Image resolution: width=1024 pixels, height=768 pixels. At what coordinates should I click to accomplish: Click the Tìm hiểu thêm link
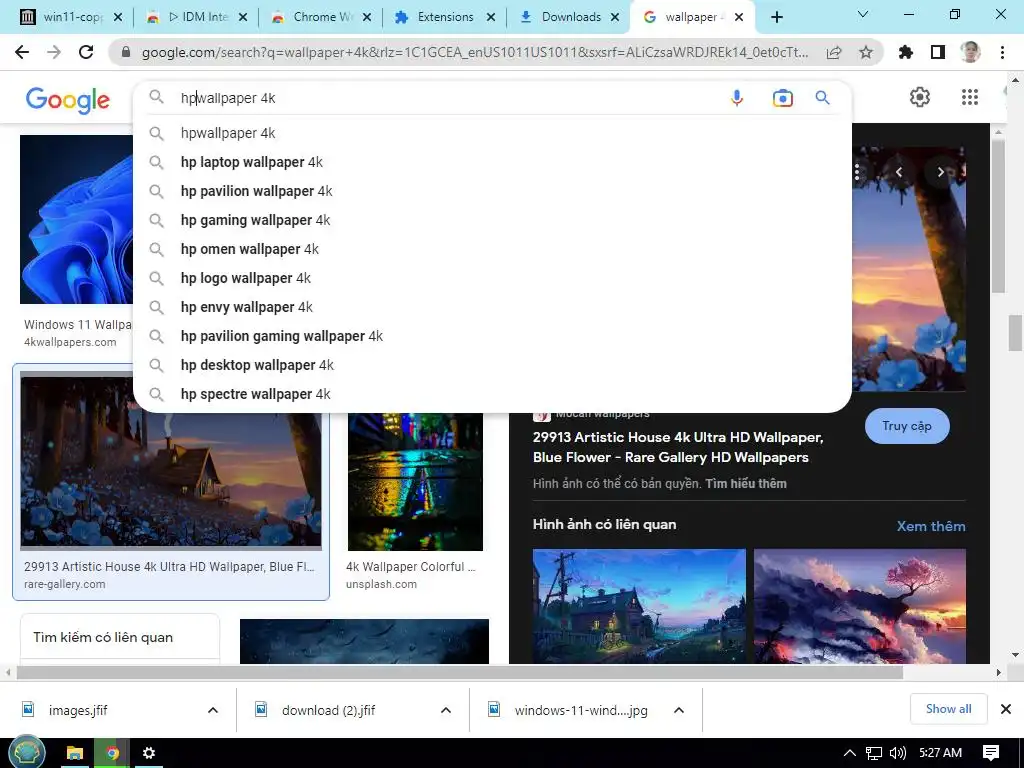[x=746, y=484]
